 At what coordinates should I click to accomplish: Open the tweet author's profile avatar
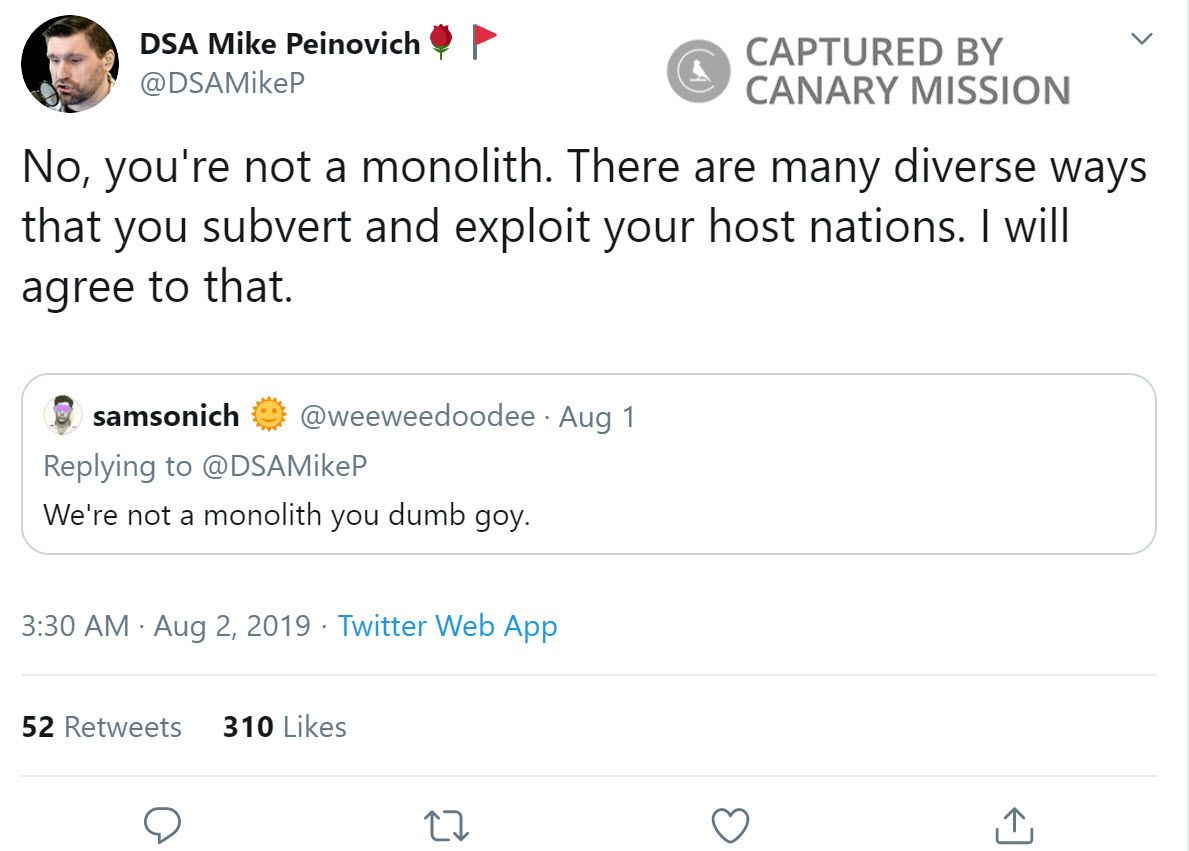click(70, 64)
